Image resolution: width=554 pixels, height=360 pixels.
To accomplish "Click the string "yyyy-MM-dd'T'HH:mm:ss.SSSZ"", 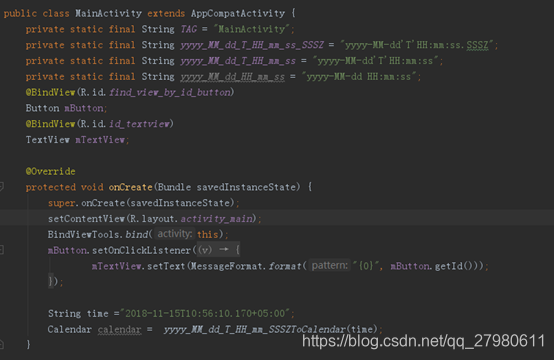I will pos(416,45).
